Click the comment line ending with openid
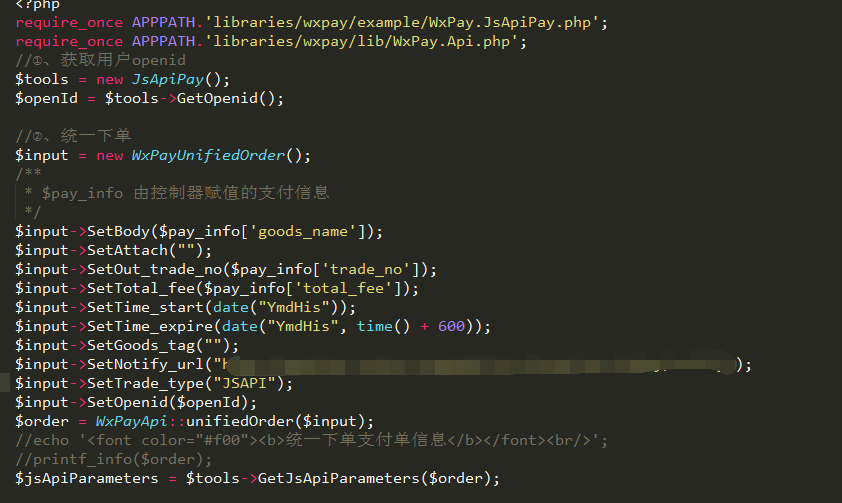 click(100, 60)
